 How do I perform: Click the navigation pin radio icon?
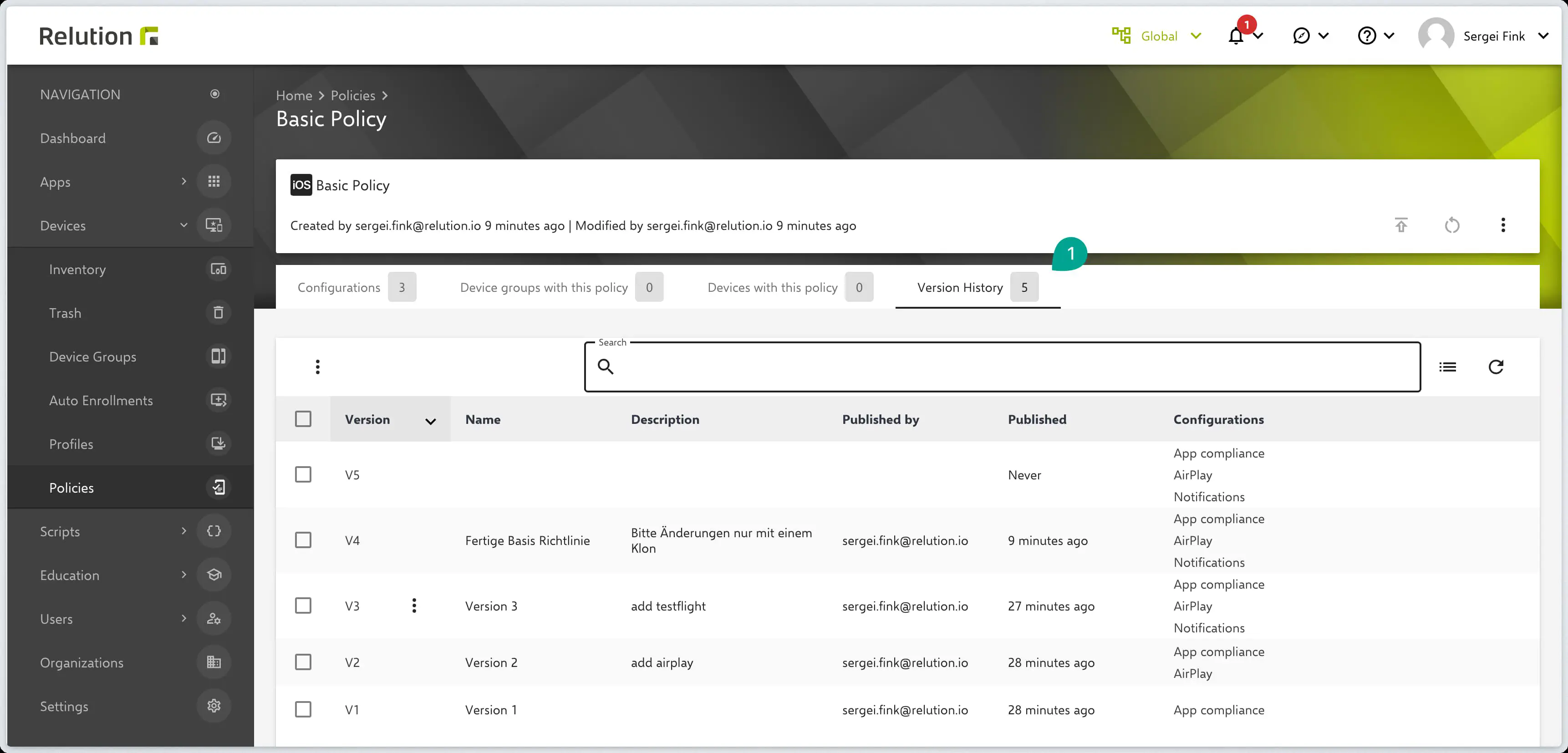(x=214, y=94)
